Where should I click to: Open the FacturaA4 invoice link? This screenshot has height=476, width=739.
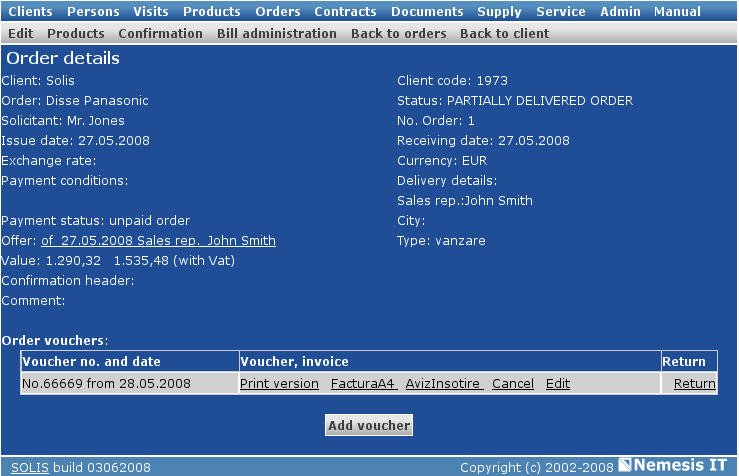(364, 384)
